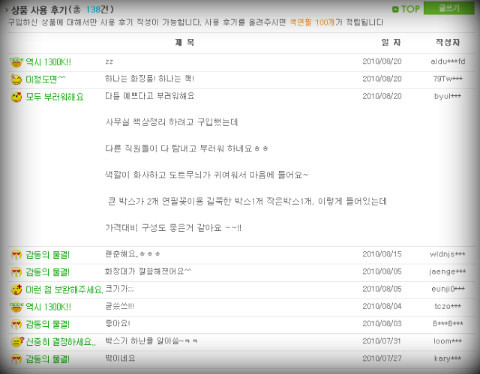Click rating label '신중히 결정하세요..'
Screen dimensions: 480x374
point(61,342)
